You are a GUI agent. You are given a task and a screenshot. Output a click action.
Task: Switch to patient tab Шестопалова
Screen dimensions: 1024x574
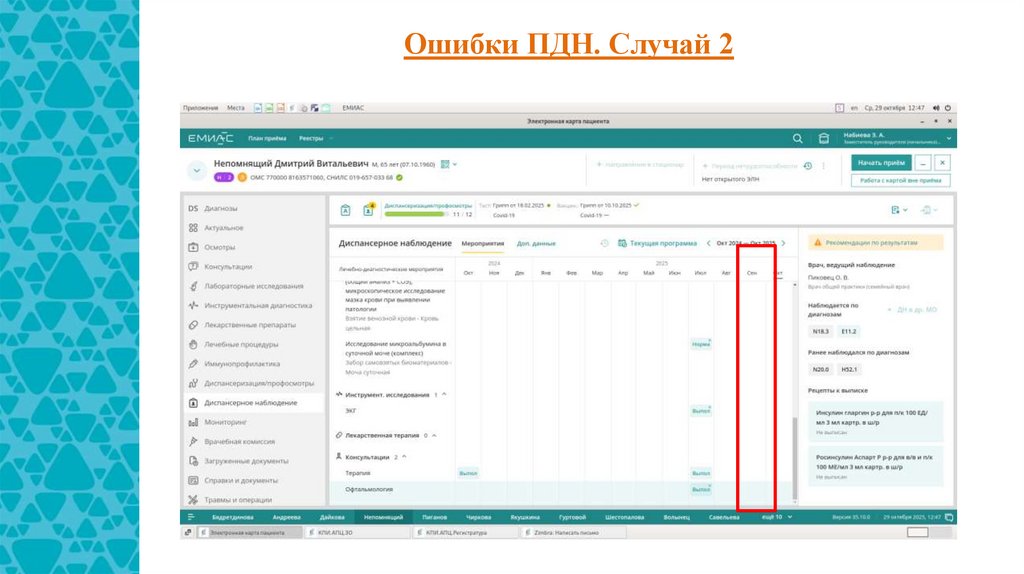[x=624, y=517]
